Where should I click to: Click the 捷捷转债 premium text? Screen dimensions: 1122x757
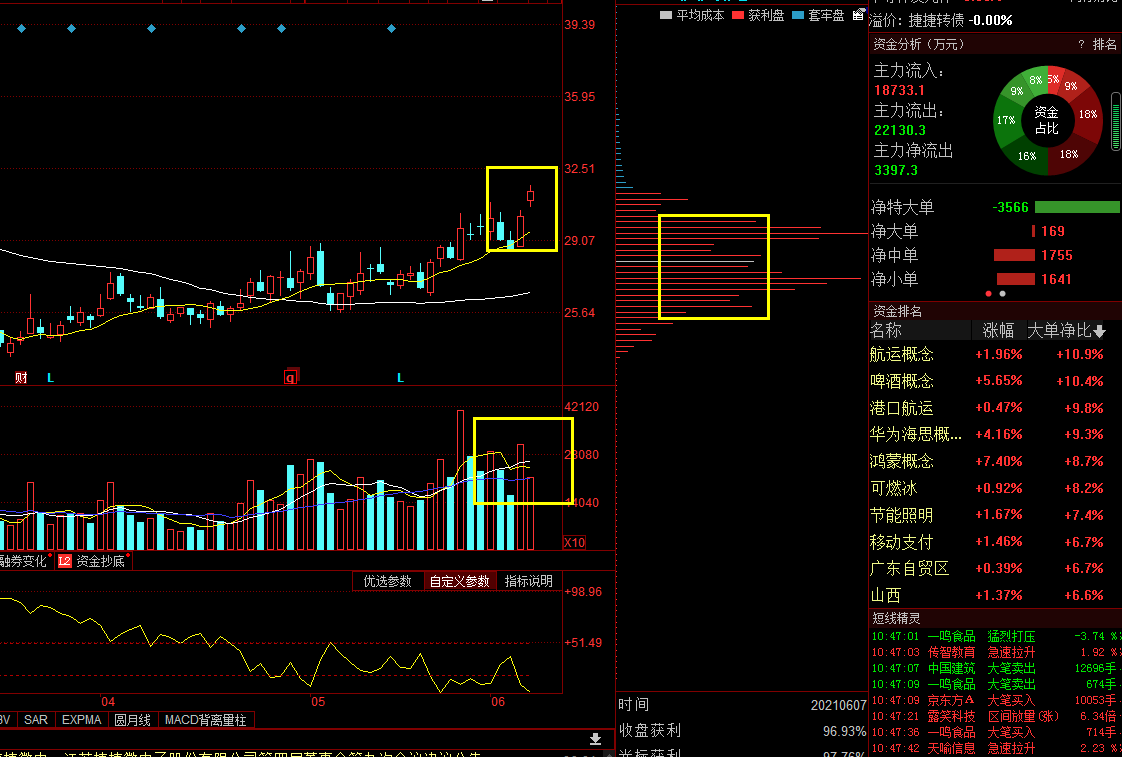tap(942, 21)
